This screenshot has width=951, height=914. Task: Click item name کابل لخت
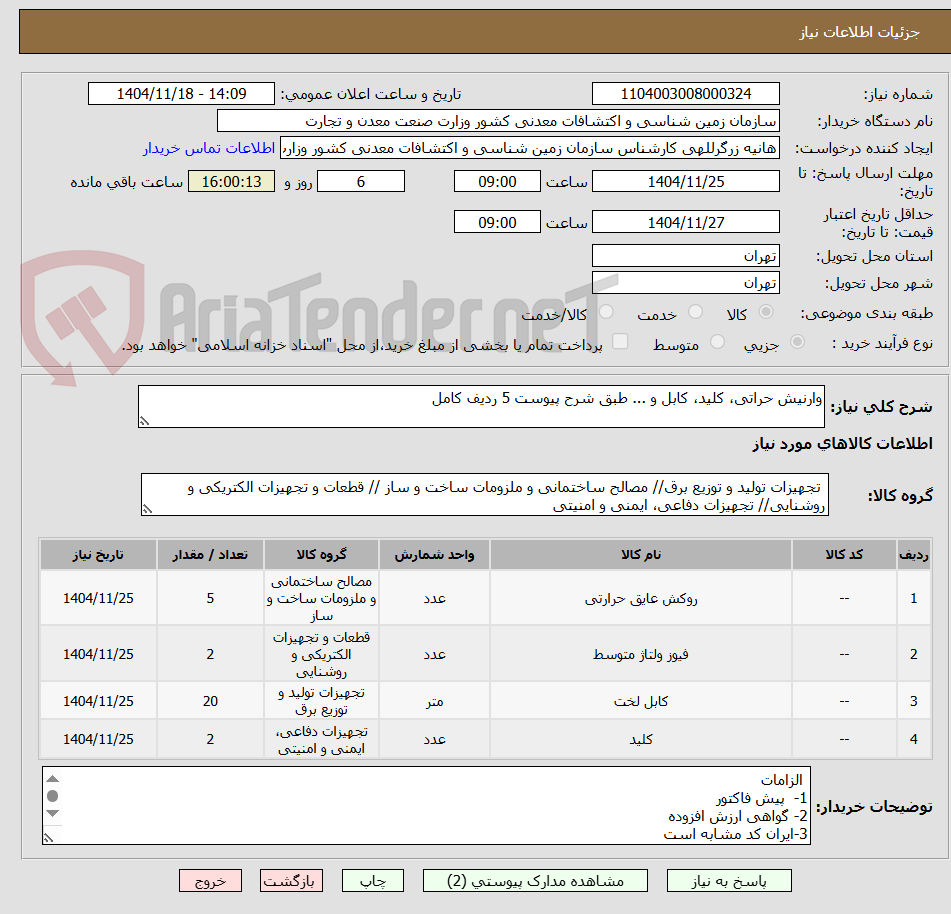[640, 701]
